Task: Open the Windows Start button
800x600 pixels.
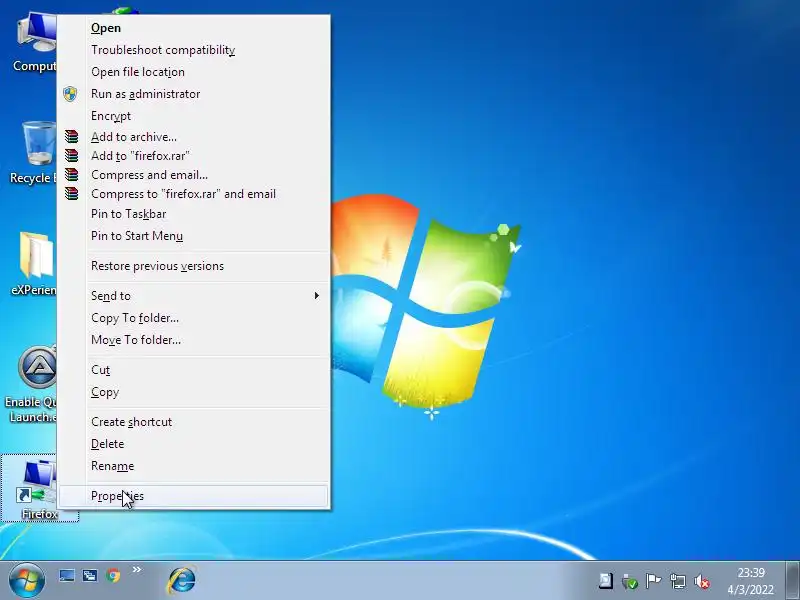Action: point(27,581)
